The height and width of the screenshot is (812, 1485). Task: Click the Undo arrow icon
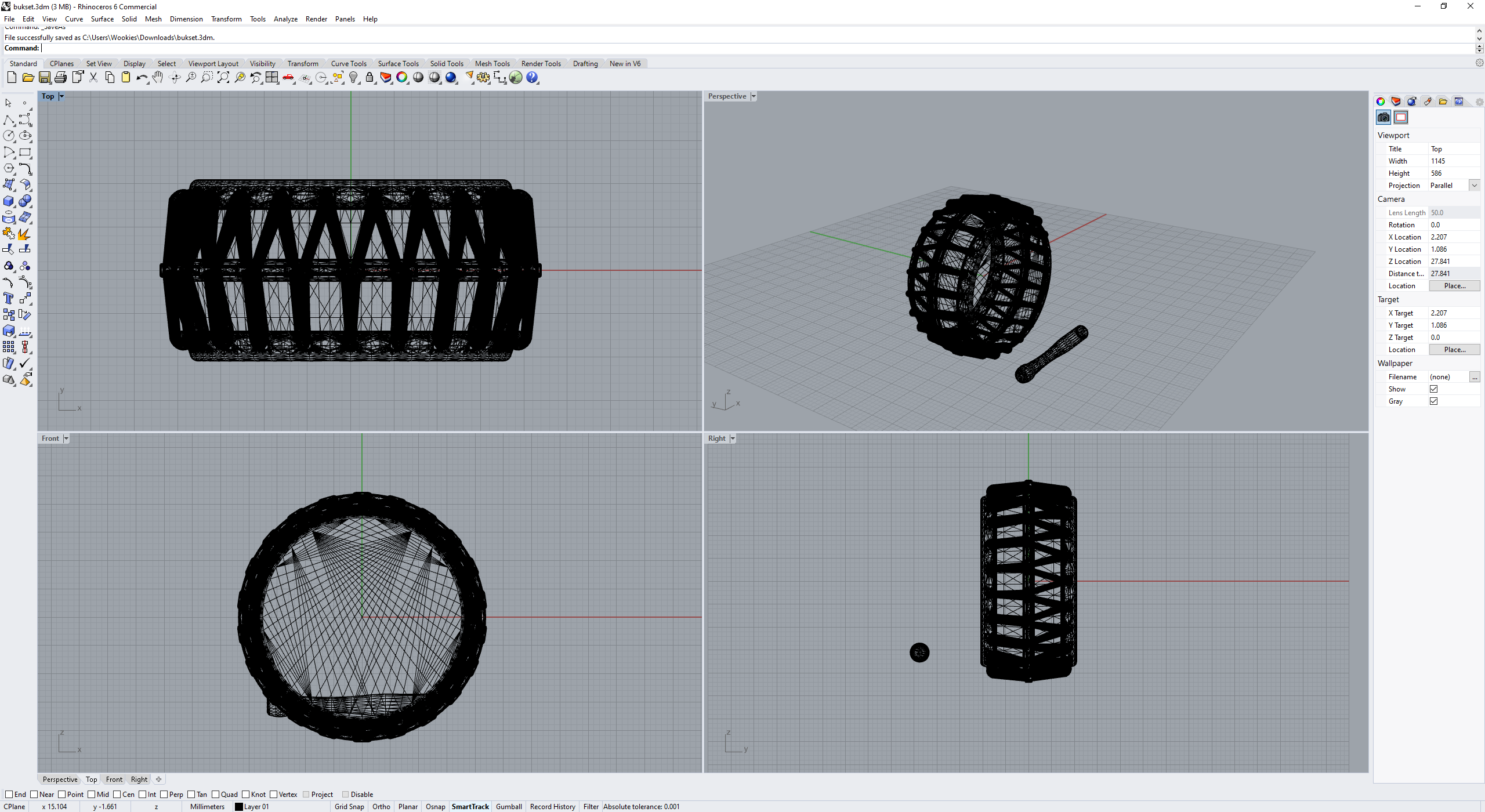[x=141, y=78]
